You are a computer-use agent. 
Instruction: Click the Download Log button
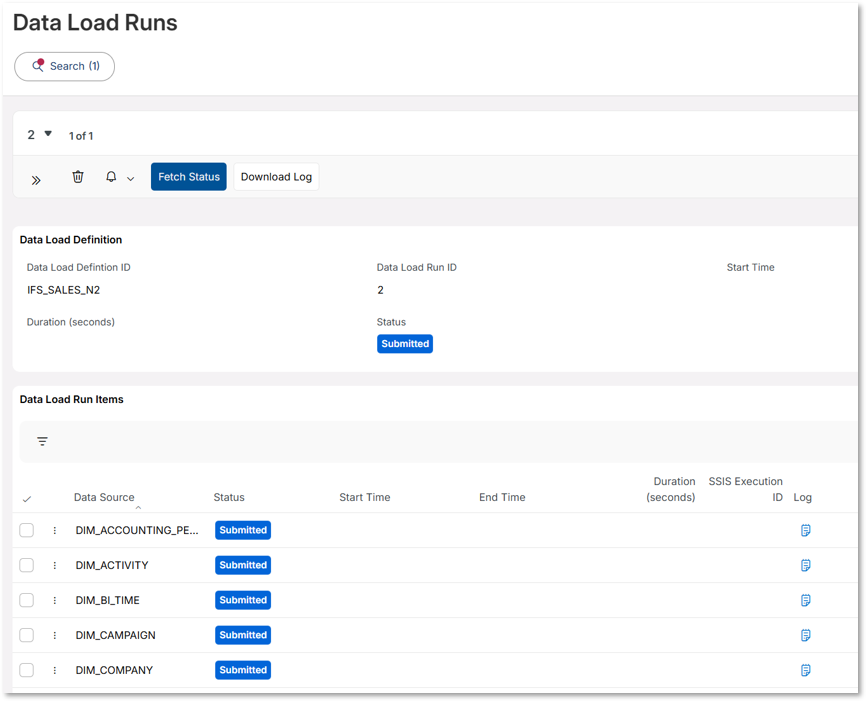(x=276, y=177)
